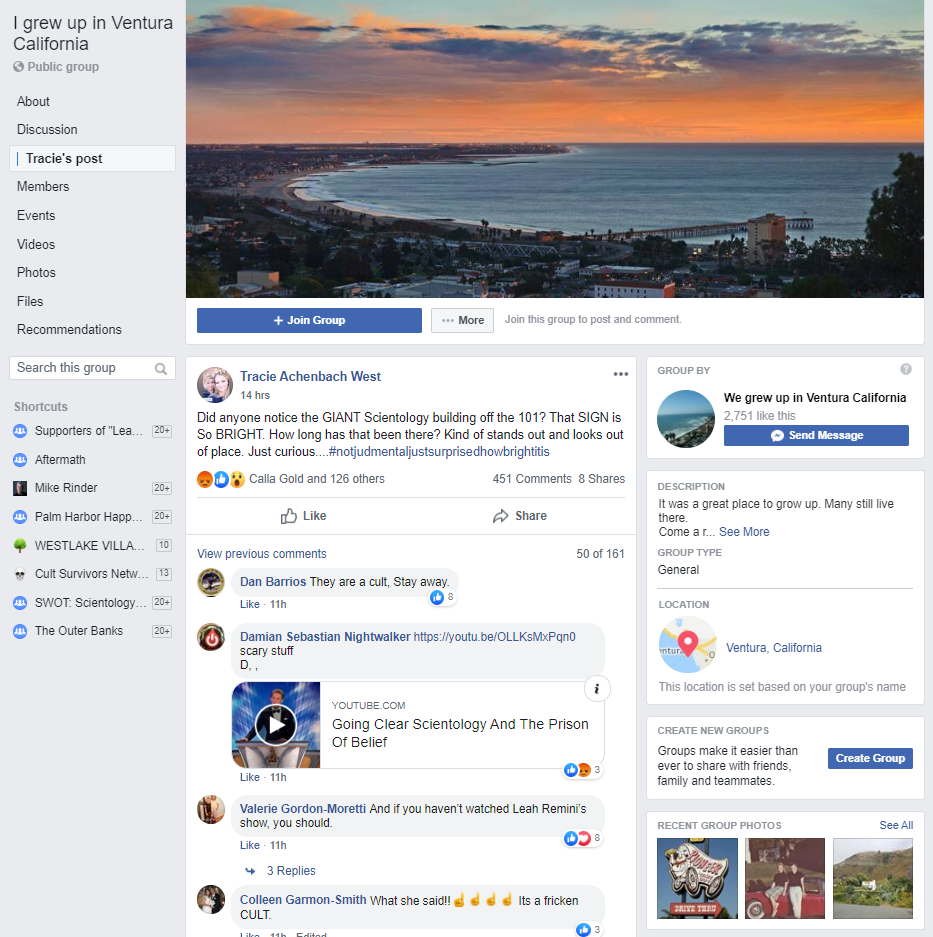Open the Files section
The height and width of the screenshot is (937, 933).
pos(30,301)
